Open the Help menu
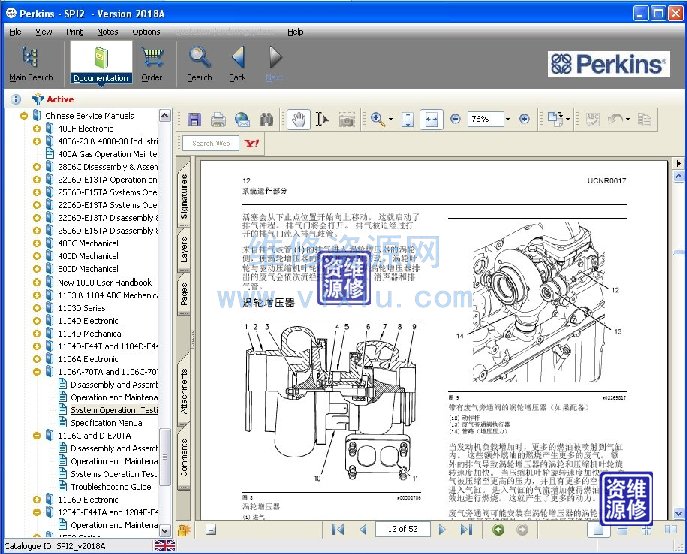This screenshot has width=687, height=554. [x=295, y=32]
